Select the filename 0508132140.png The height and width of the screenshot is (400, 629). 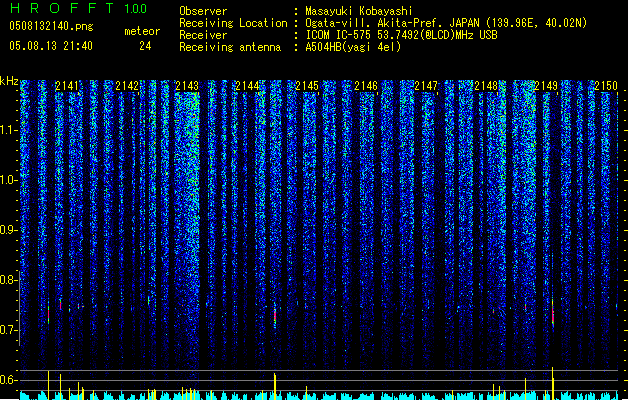click(51, 26)
